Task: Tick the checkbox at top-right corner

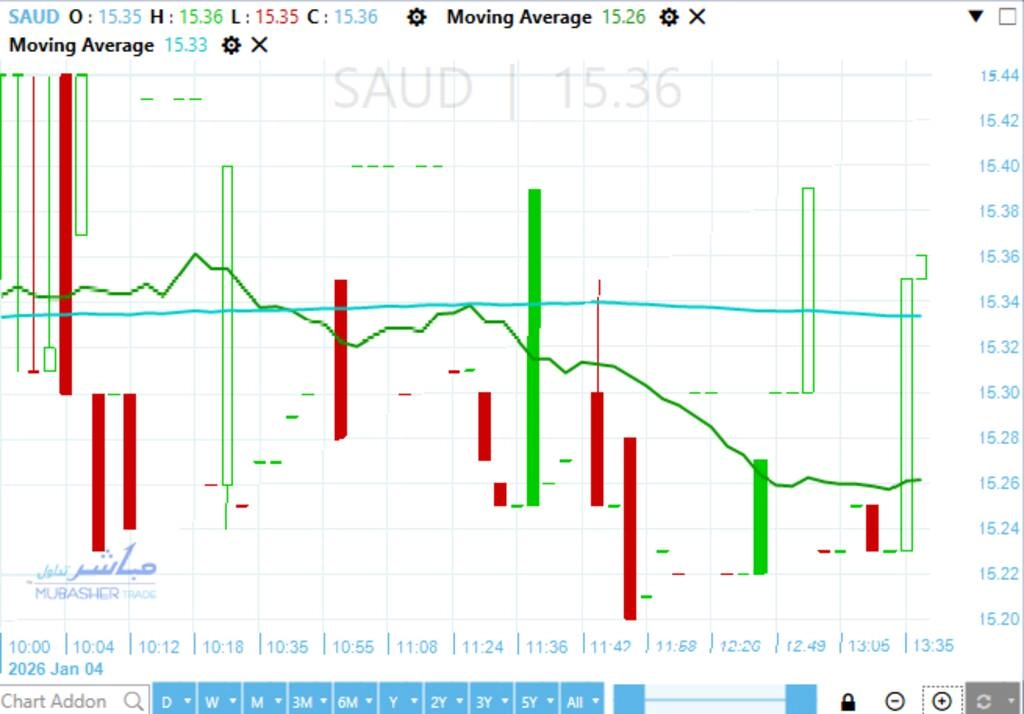Action: point(1007,17)
